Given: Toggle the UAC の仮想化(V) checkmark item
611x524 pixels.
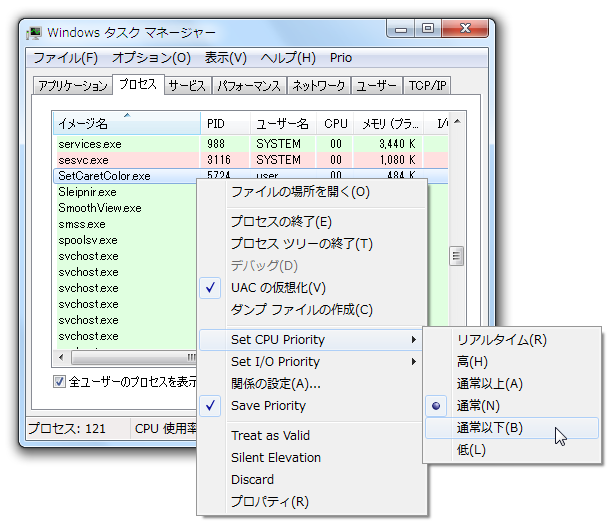Looking at the screenshot, I should pyautogui.click(x=312, y=288).
